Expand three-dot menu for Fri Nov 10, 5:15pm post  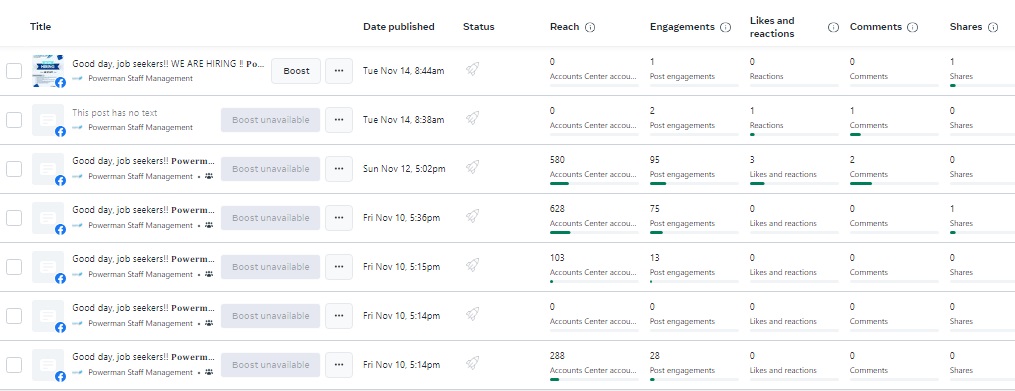[x=339, y=267]
